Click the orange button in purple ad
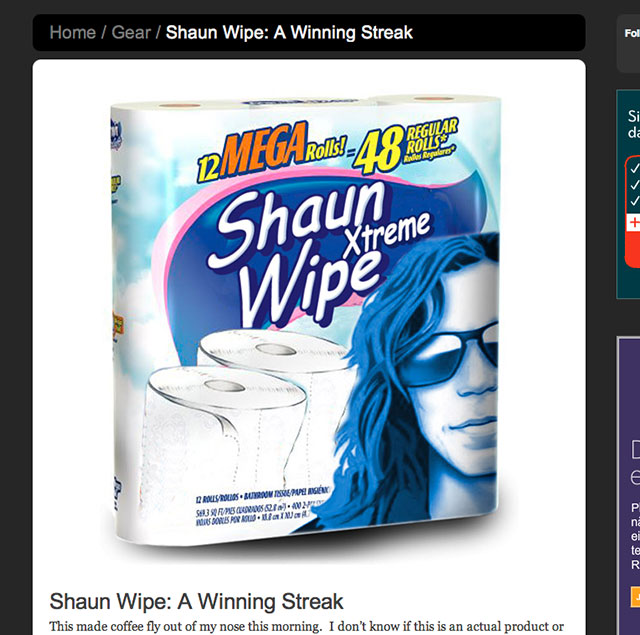This screenshot has width=640, height=635. (x=636, y=597)
